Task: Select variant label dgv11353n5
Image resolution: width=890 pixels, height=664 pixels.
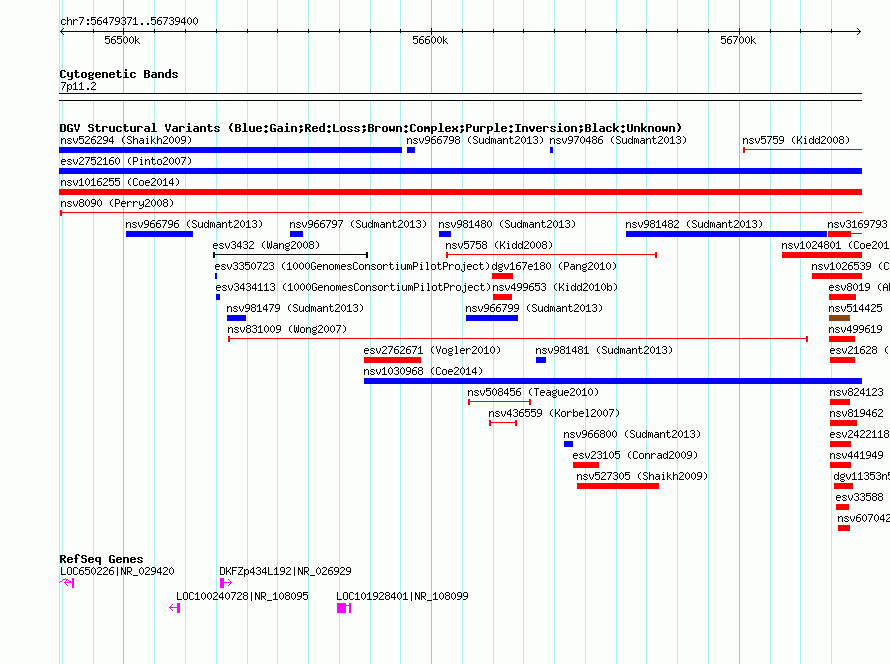Action: point(862,476)
